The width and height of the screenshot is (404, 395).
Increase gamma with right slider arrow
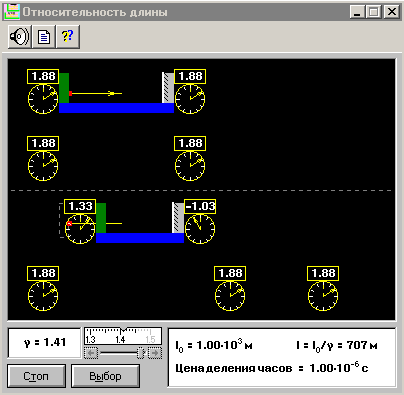coord(155,353)
